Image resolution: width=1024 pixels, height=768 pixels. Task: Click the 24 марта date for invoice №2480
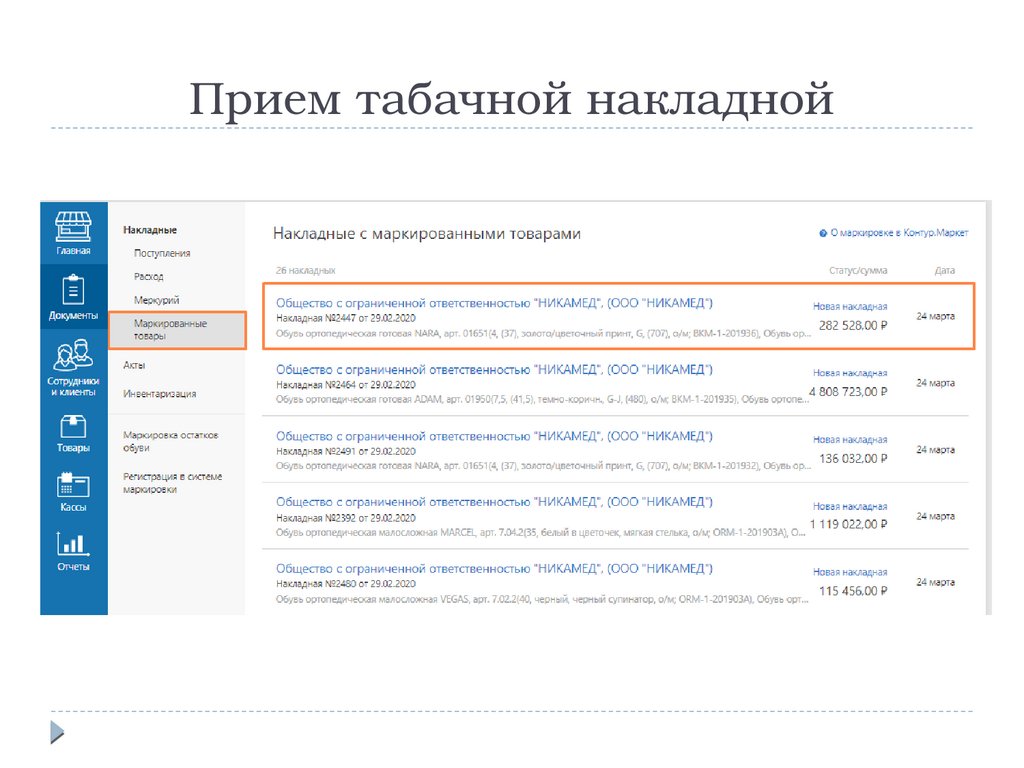(x=935, y=583)
